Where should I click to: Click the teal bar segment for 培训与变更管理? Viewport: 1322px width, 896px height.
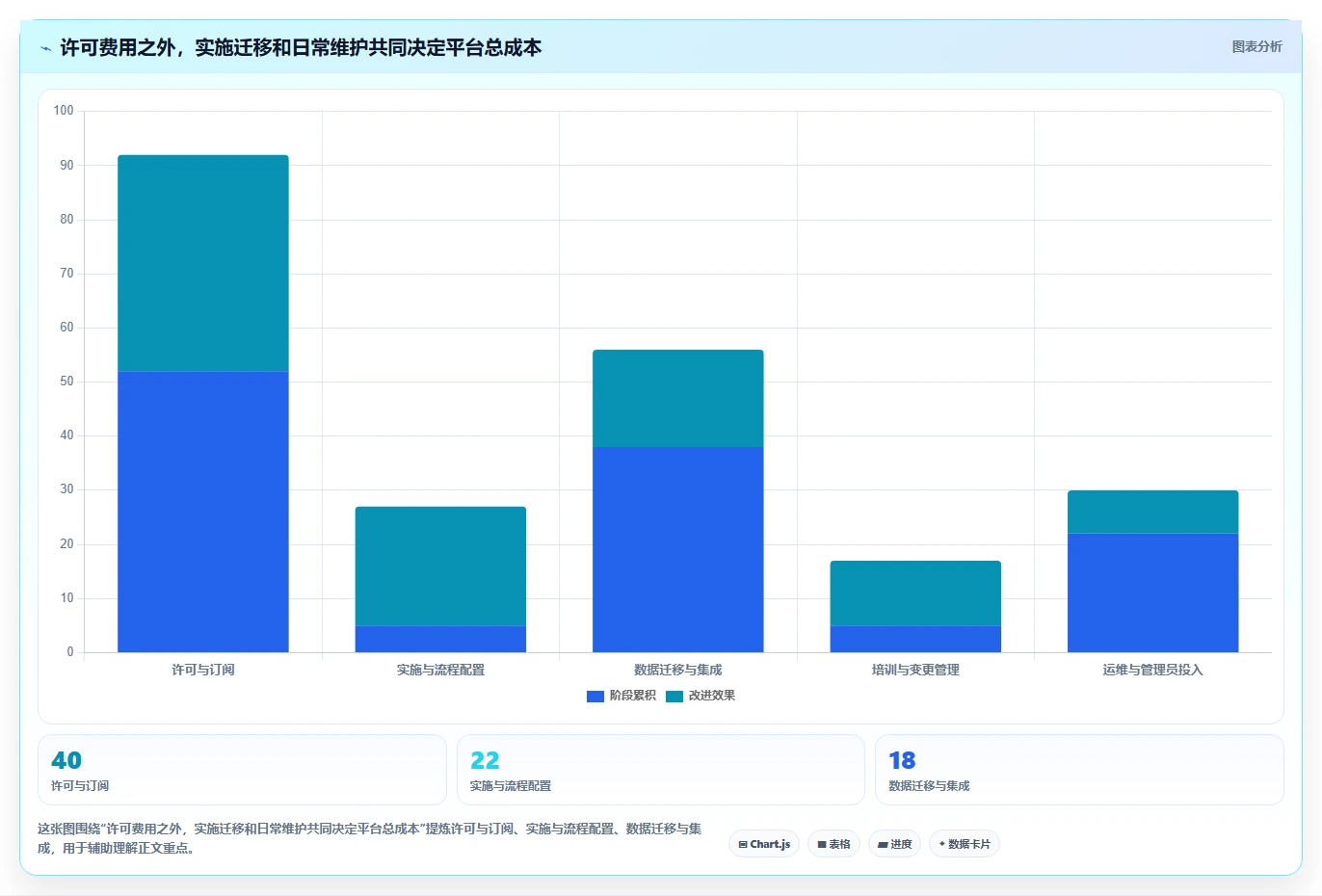coord(915,593)
